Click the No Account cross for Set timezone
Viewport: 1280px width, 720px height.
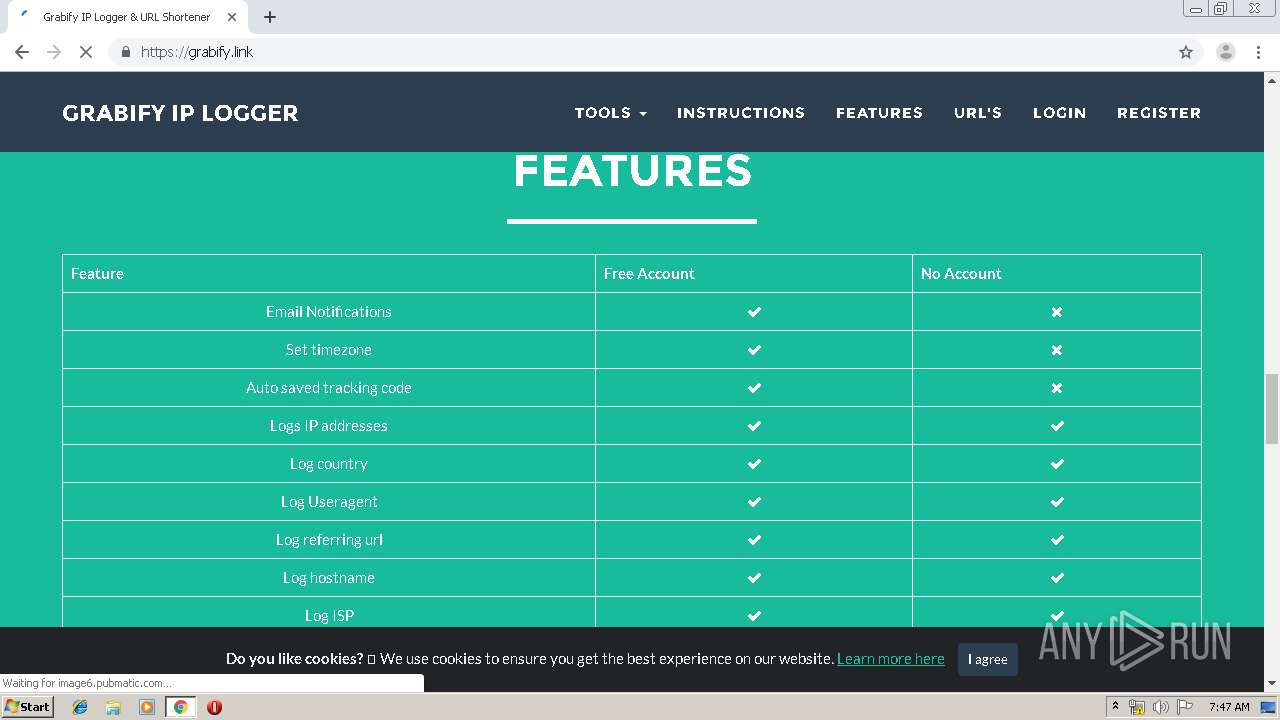[x=1057, y=350]
